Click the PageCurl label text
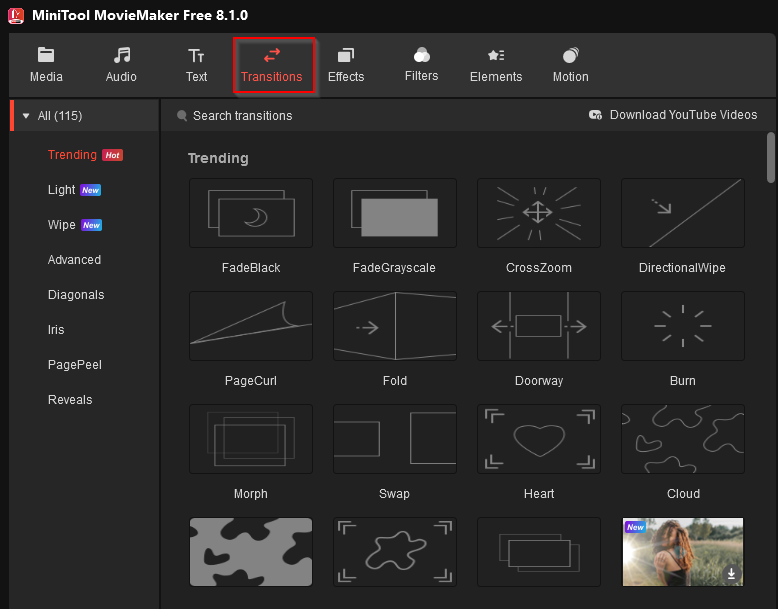 tap(251, 381)
